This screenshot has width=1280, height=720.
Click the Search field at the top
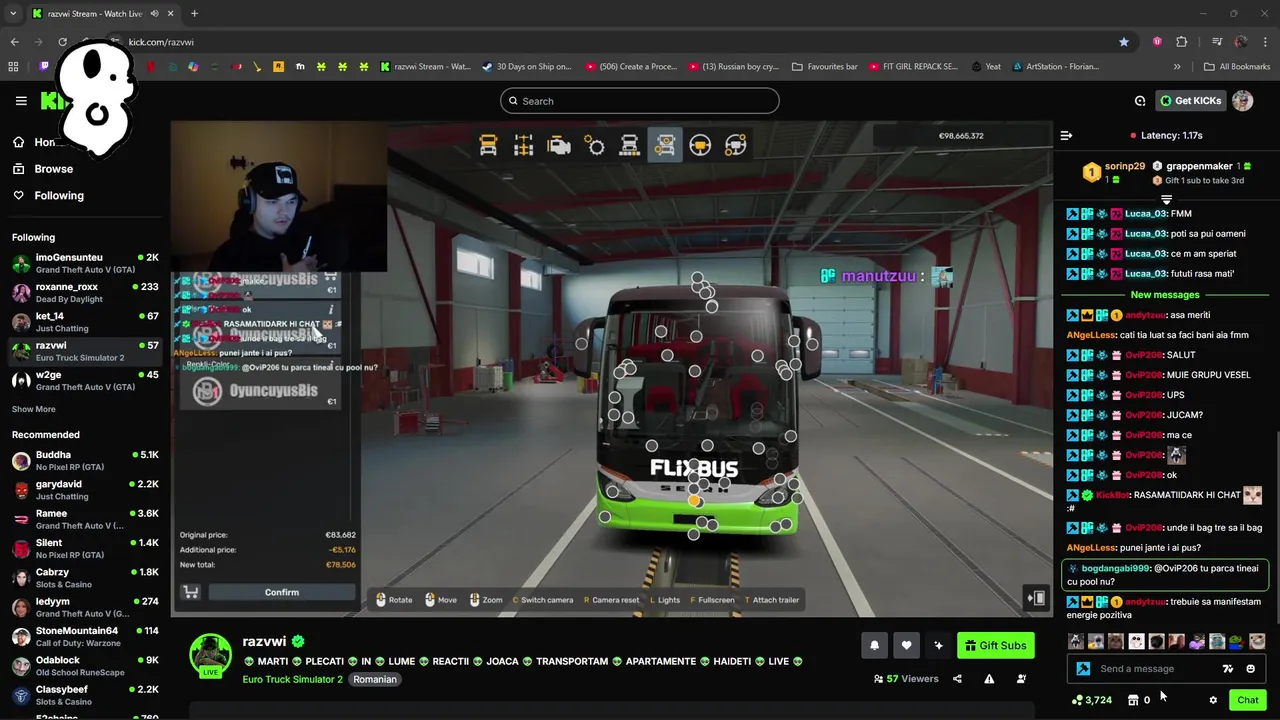coord(639,101)
